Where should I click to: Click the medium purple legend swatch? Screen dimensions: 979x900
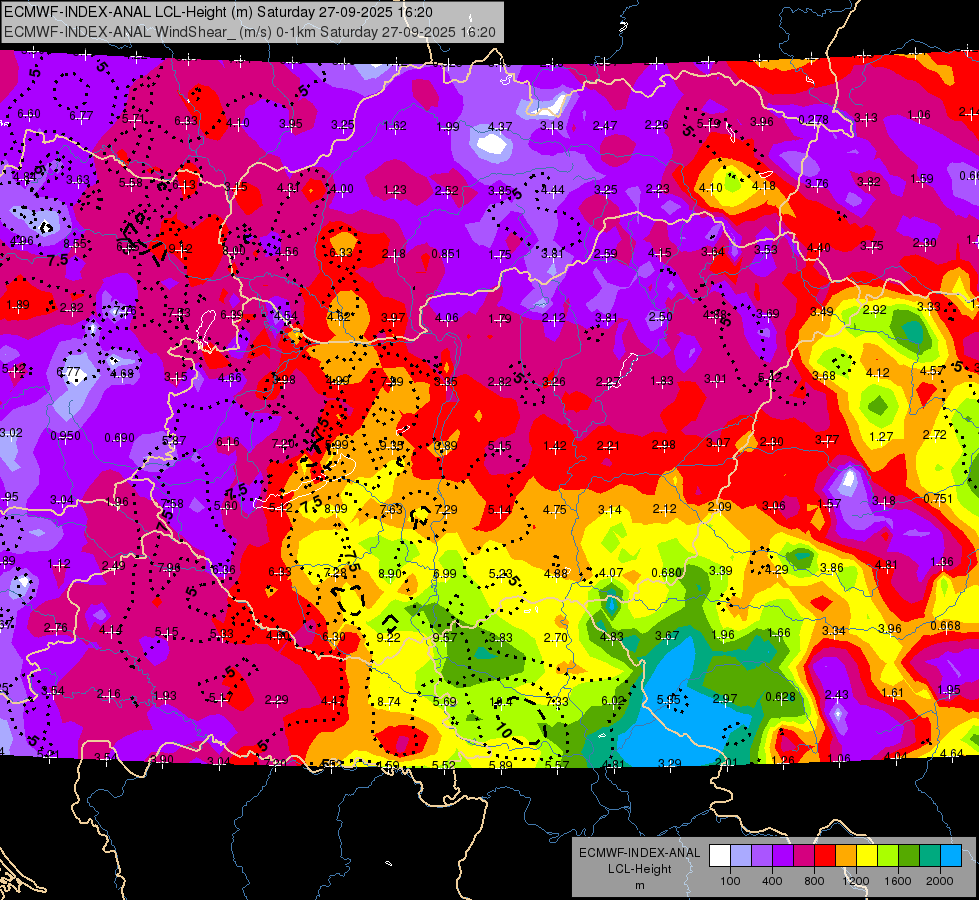pyautogui.click(x=762, y=856)
